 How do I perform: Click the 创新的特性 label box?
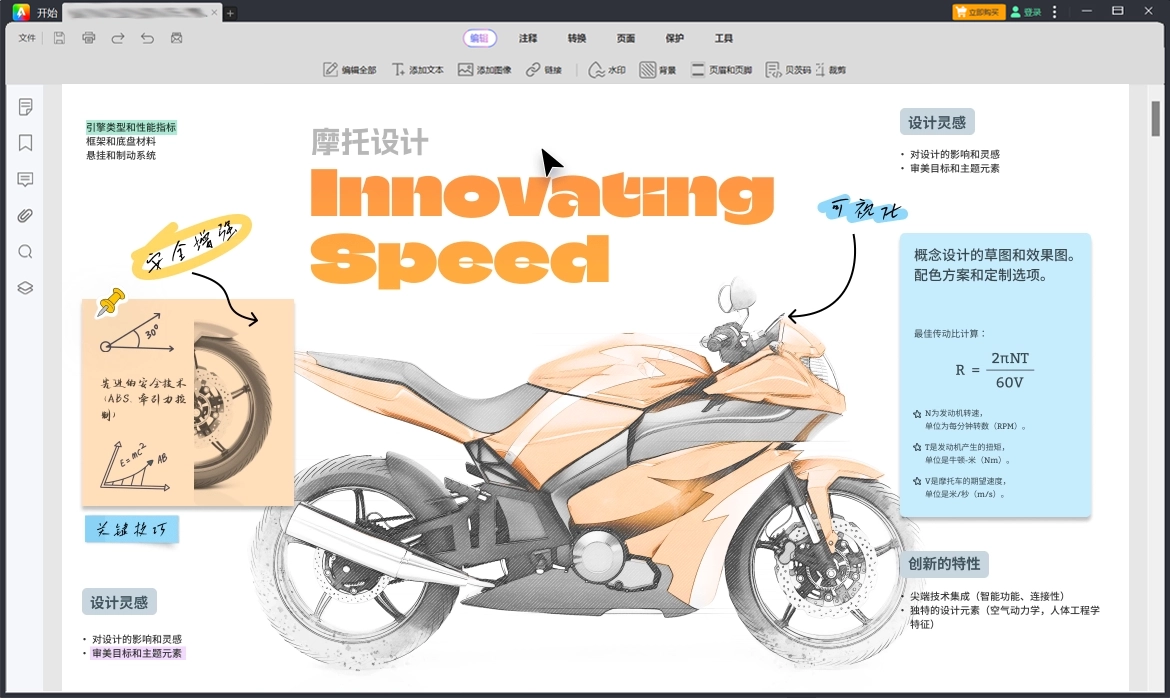click(x=944, y=564)
